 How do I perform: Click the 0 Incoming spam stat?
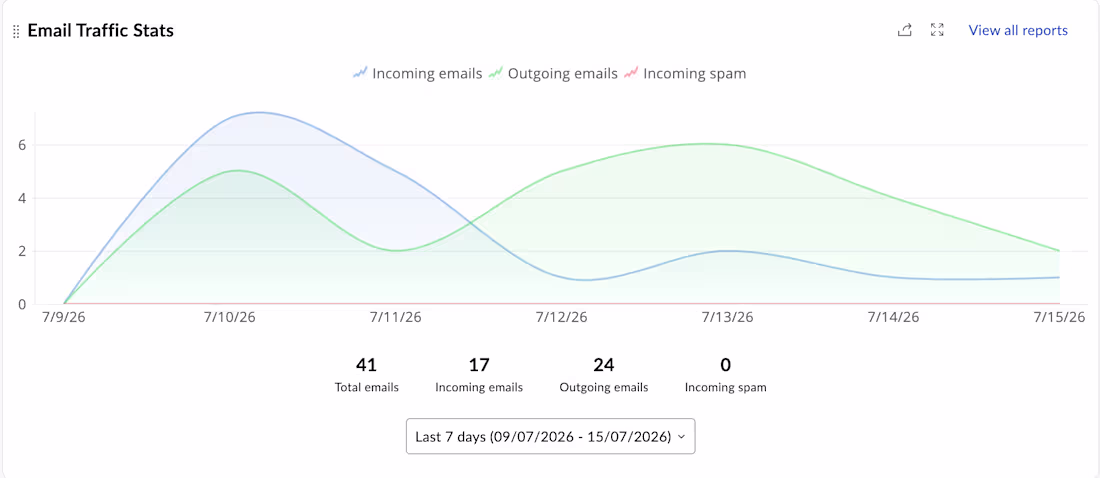pyautogui.click(x=725, y=375)
